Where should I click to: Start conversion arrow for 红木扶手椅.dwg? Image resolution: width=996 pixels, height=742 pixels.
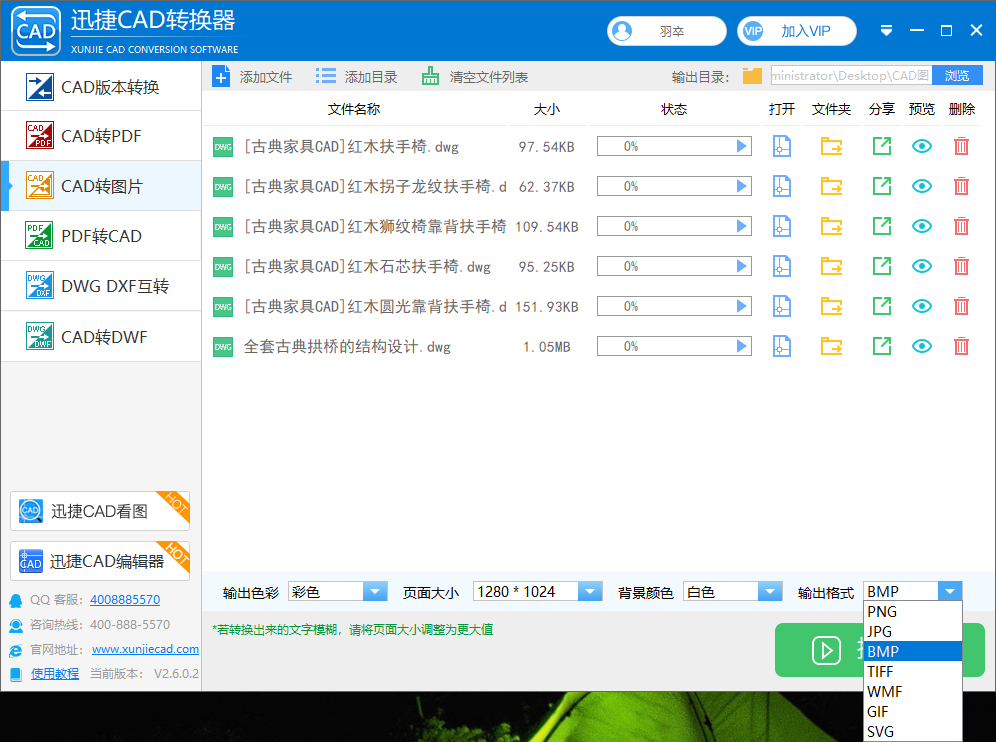tap(741, 146)
